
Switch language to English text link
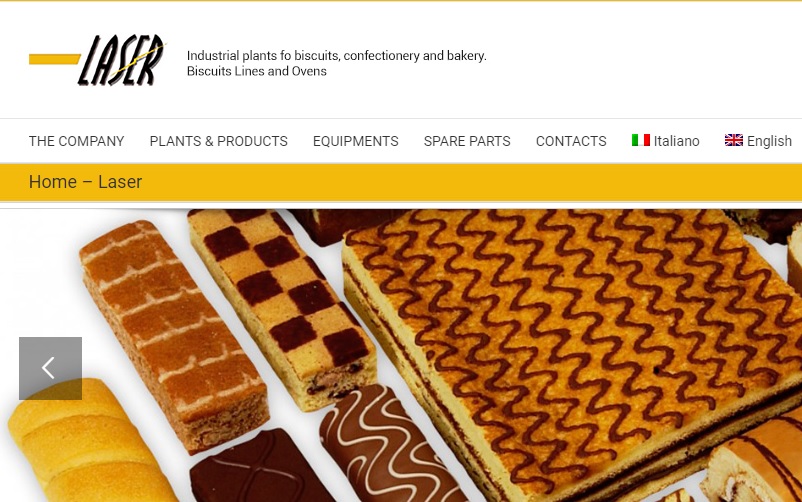pyautogui.click(x=769, y=141)
